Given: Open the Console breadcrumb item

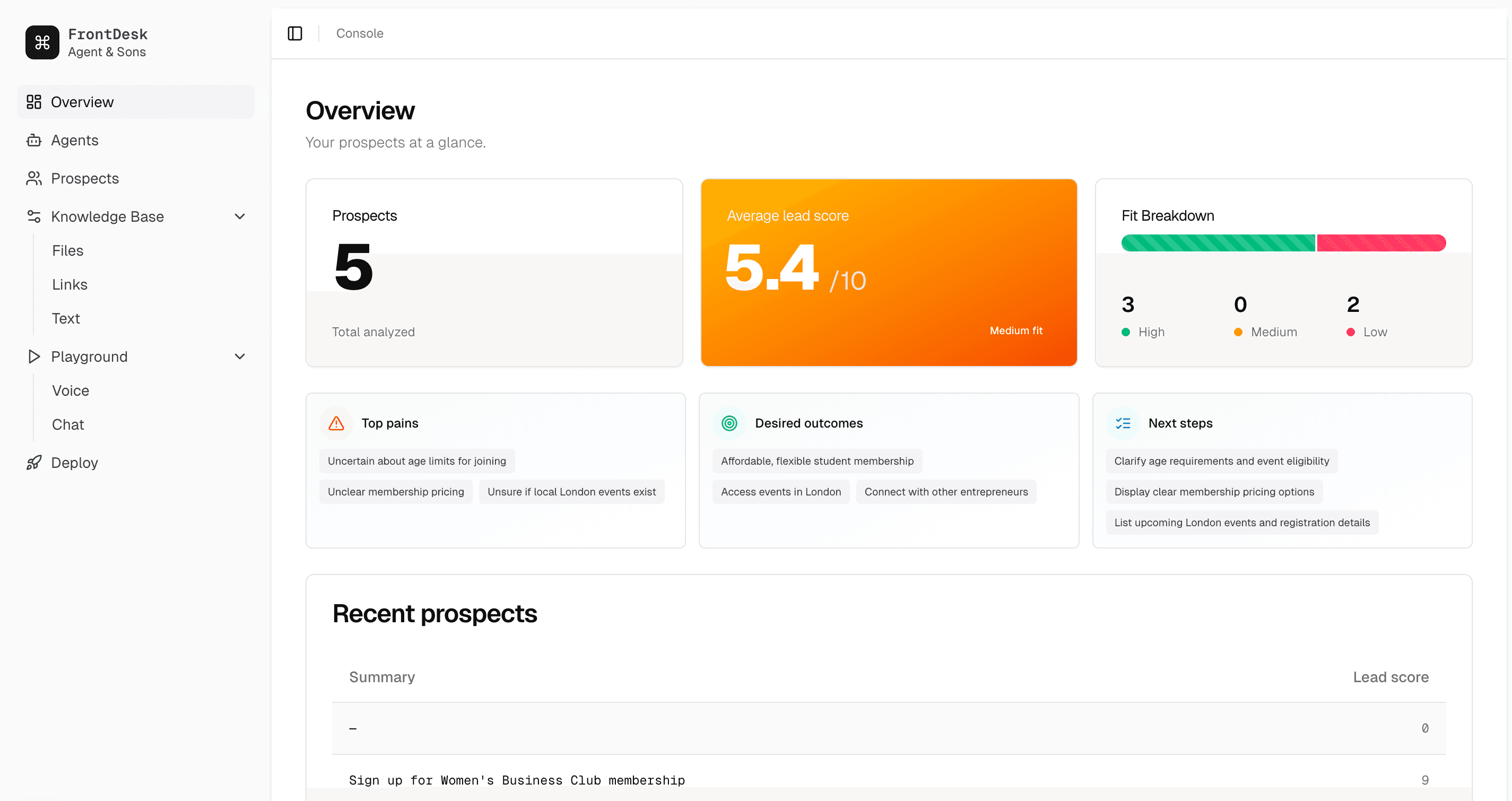Looking at the screenshot, I should coord(359,33).
